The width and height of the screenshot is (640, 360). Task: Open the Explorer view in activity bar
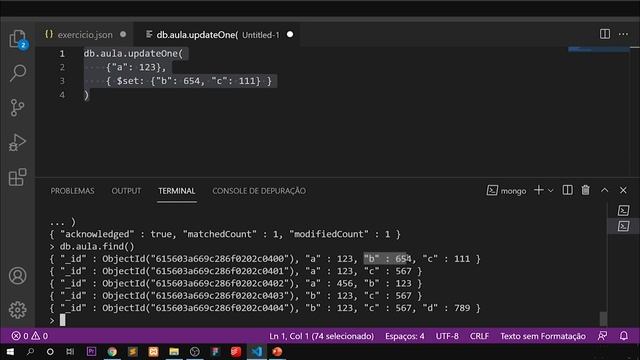(18, 39)
